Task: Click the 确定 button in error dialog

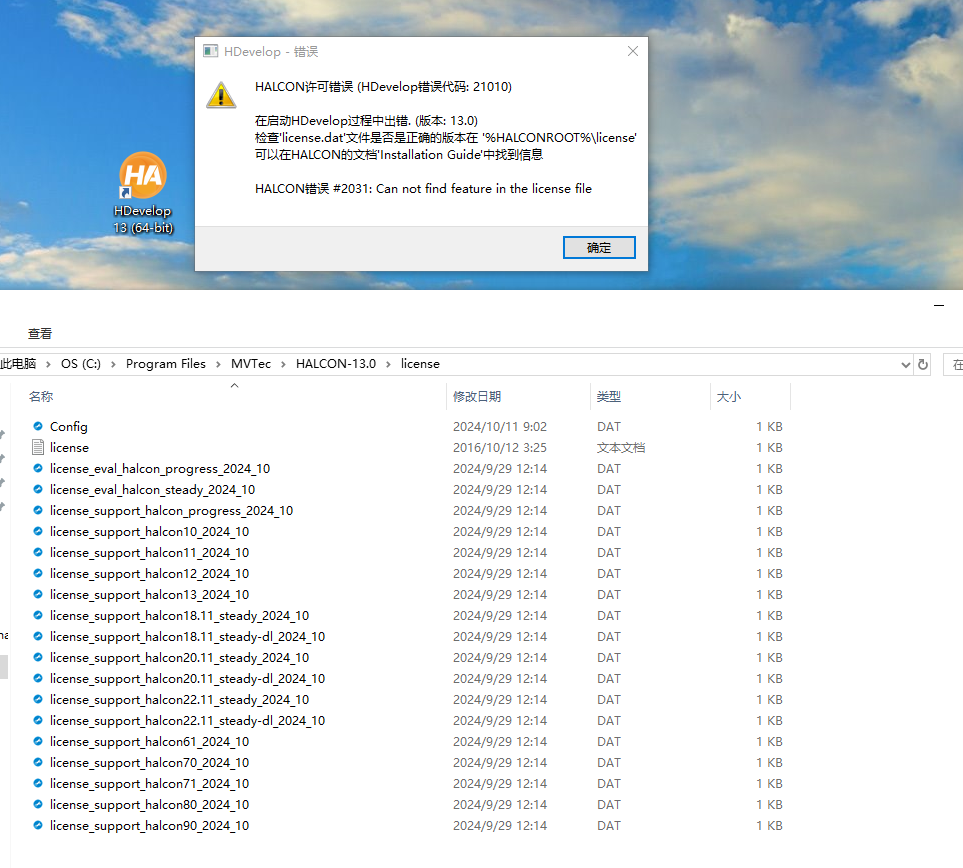Action: [x=599, y=248]
